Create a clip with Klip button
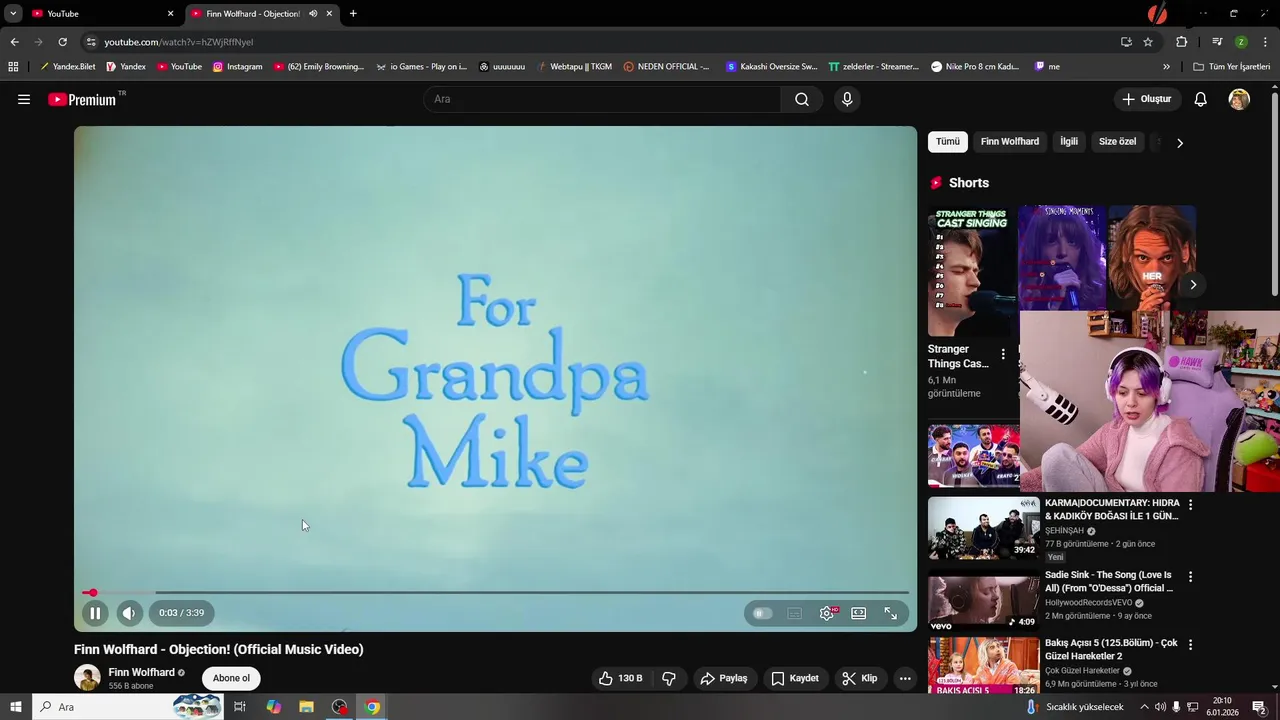This screenshot has height=720, width=1280. pos(860,678)
